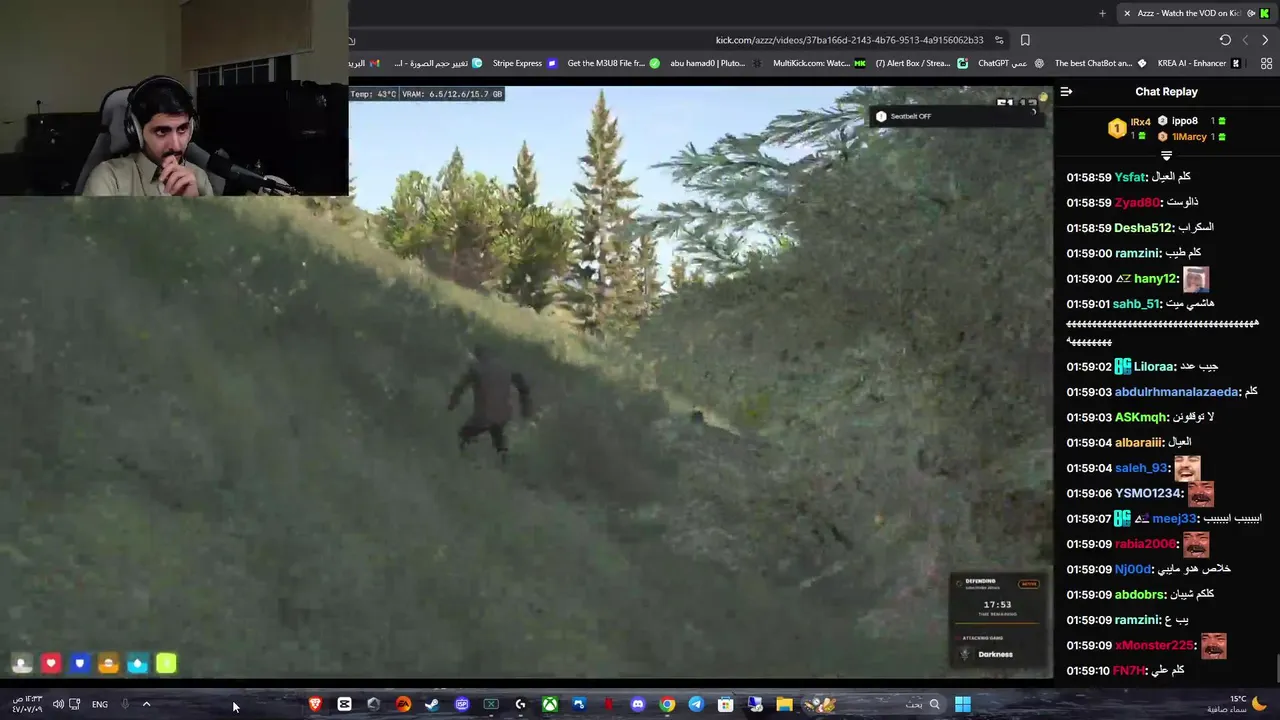Open Discord from the taskbar
Screen dimensions: 1280x720
638,704
